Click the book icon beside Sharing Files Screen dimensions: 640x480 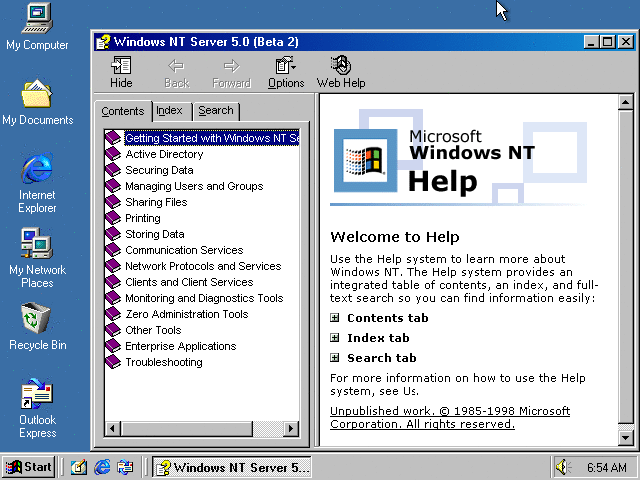[113, 202]
